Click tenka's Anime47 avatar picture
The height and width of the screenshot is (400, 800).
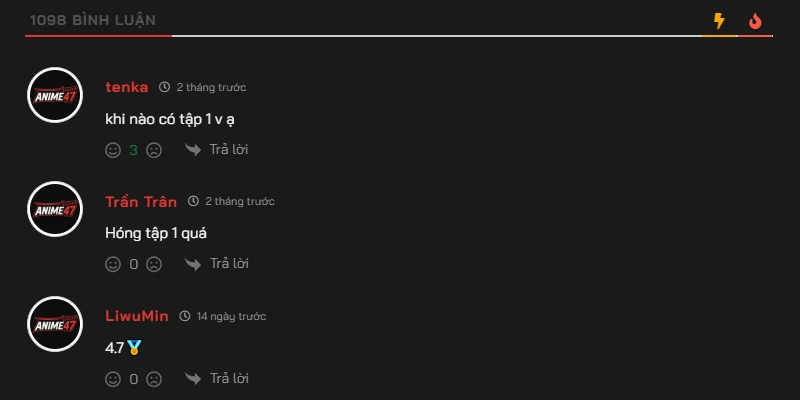pyautogui.click(x=54, y=95)
